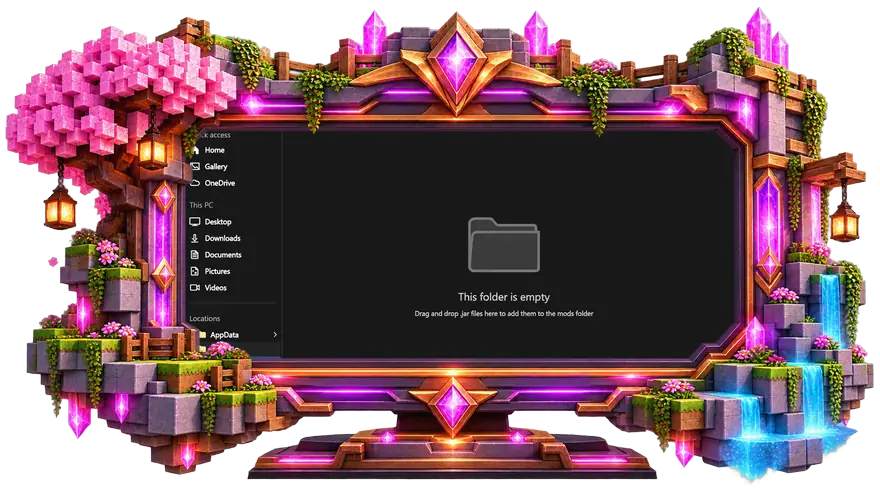Click the Locations section heading
The width and height of the screenshot is (880, 495).
(204, 318)
